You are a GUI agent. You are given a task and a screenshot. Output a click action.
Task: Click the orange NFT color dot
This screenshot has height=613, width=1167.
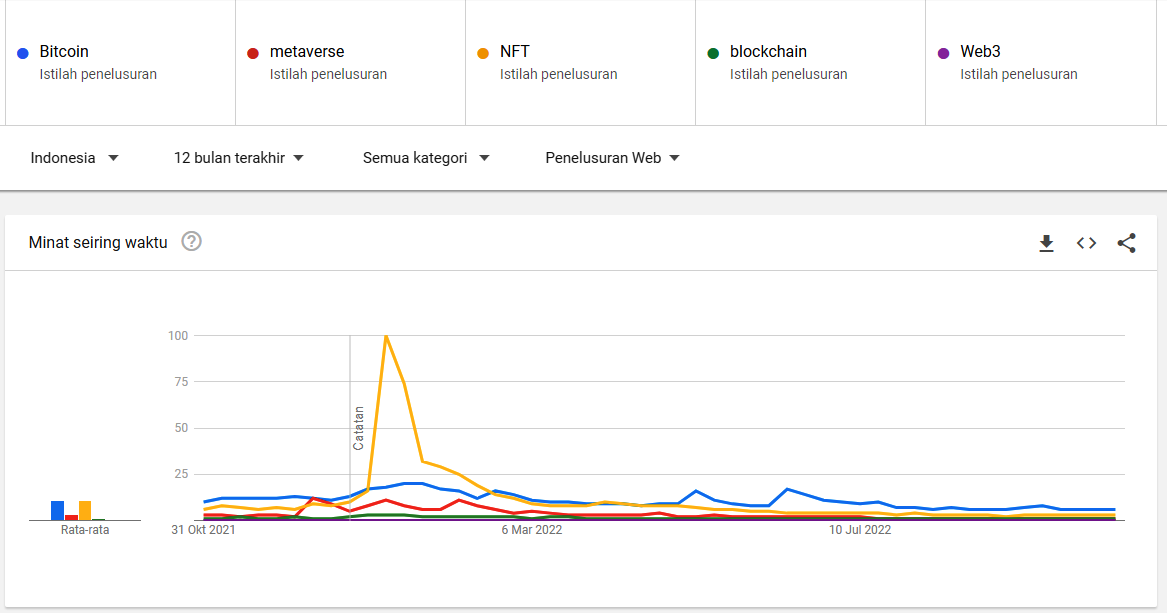tap(483, 53)
